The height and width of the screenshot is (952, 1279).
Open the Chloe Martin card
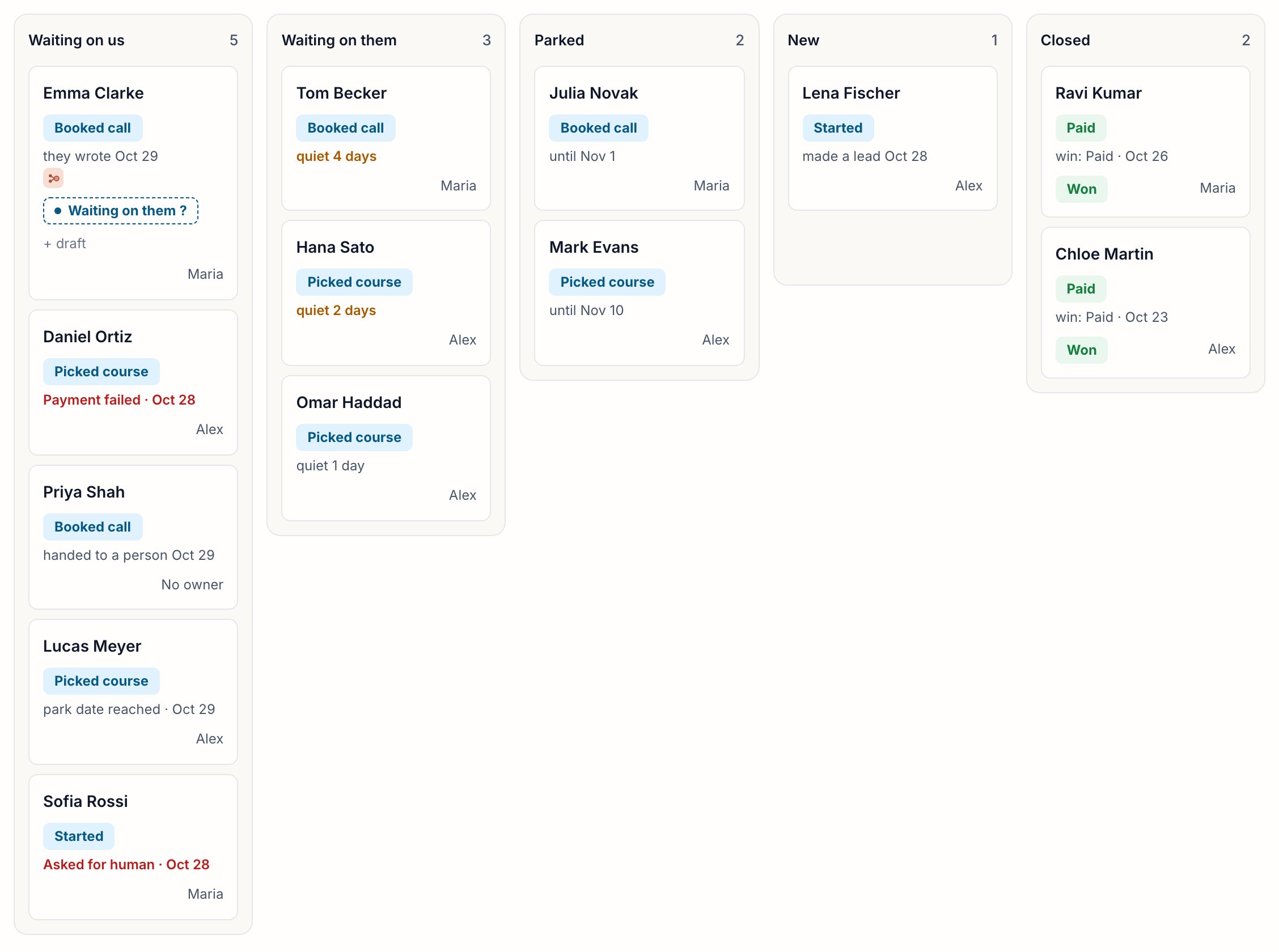coord(1146,303)
